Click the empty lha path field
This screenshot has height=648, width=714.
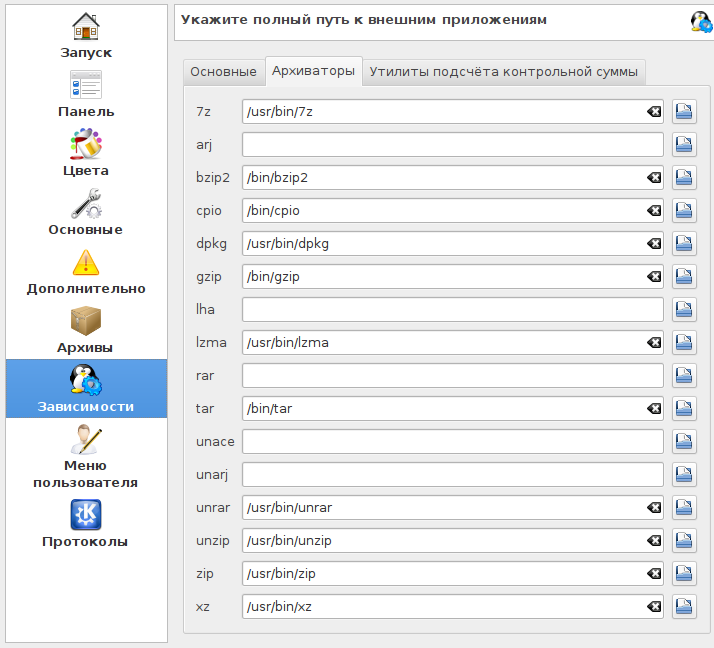click(453, 310)
